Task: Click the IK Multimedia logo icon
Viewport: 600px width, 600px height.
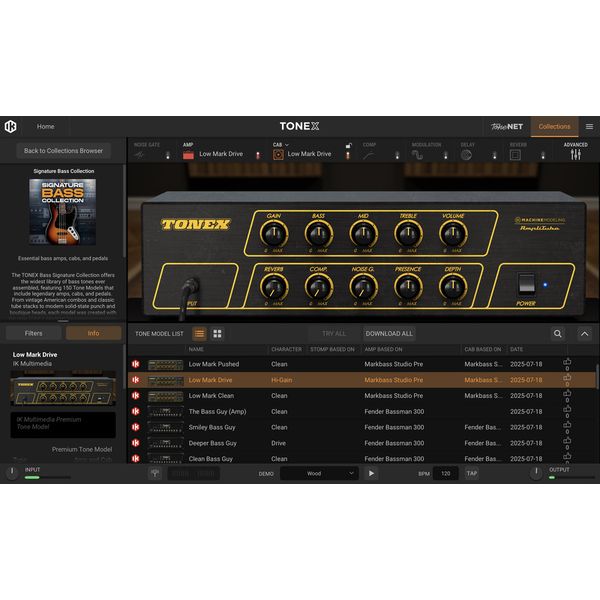Action: pyautogui.click(x=10, y=127)
